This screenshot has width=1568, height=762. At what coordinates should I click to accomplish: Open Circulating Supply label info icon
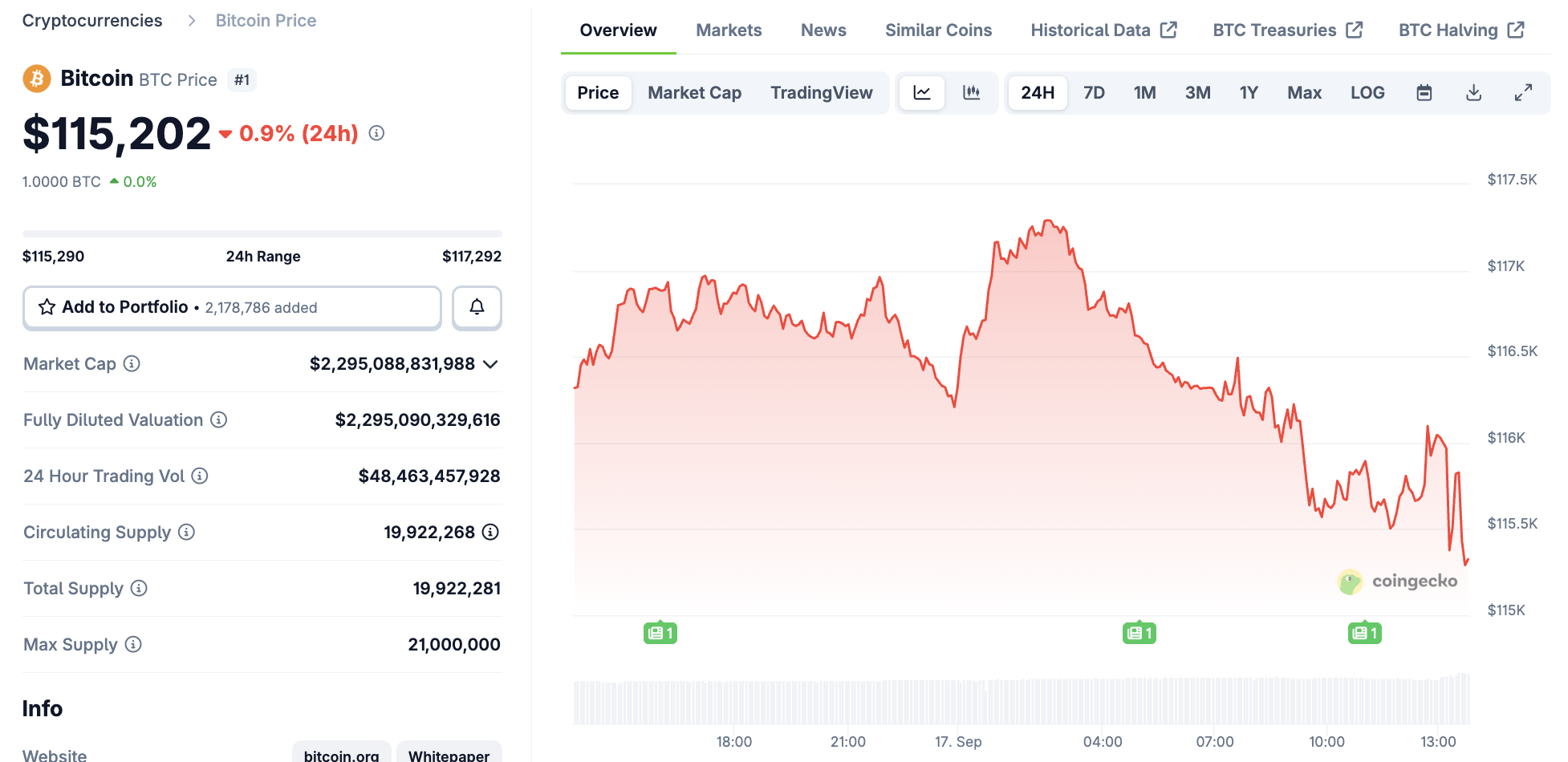click(x=186, y=532)
